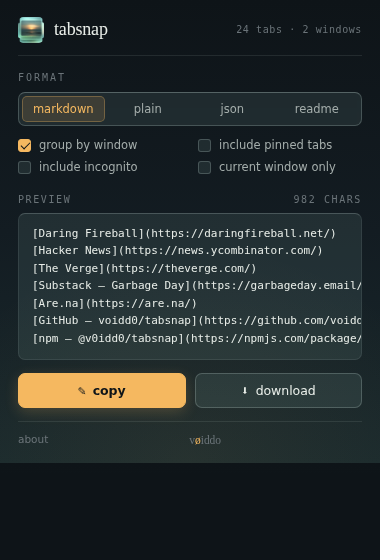Click the npm @v0idd0/tabsnap preview line

197,338
